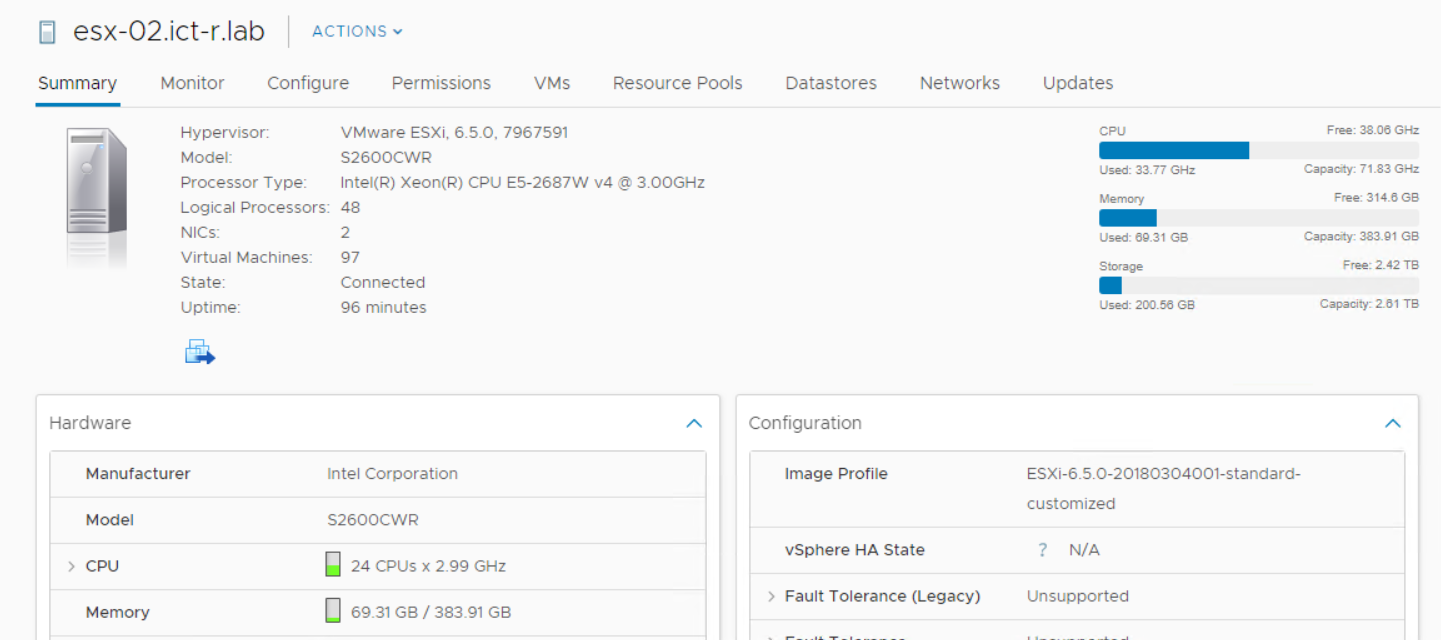This screenshot has height=640, width=1441.
Task: Click the Processor Type value Intel Xeon E5-2687W
Action: coord(522,182)
